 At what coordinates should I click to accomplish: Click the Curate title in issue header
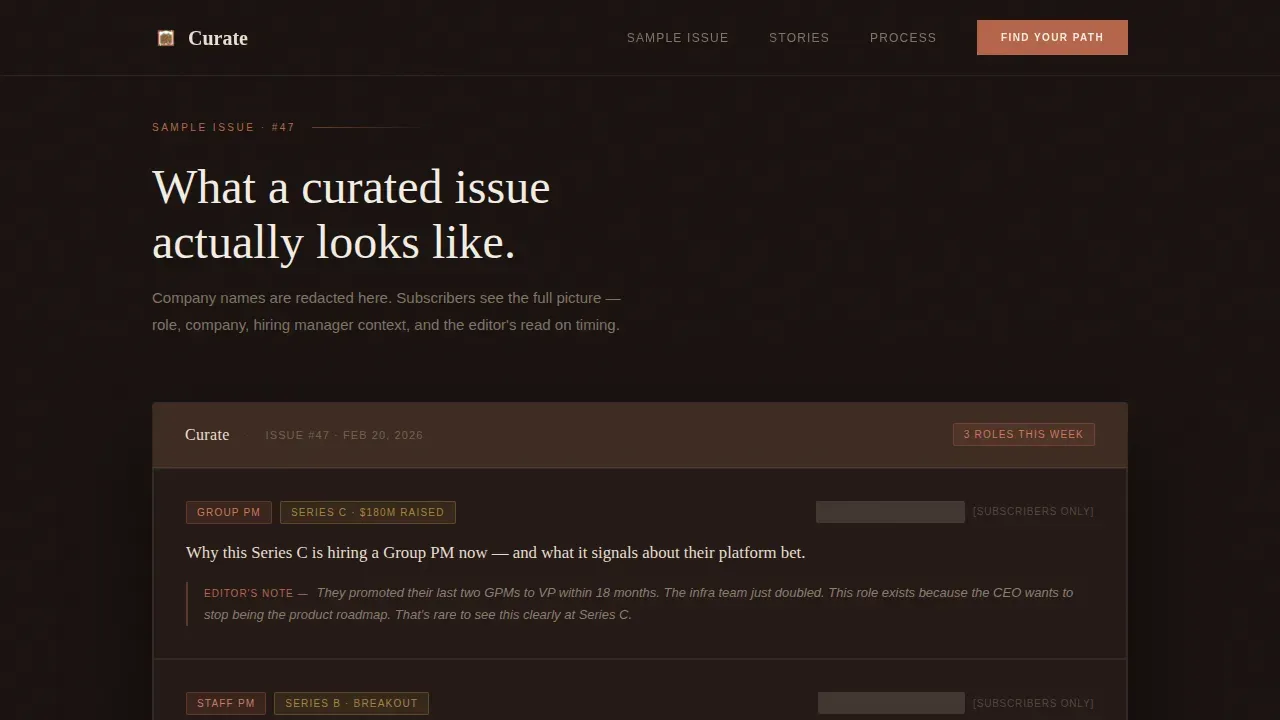207,434
